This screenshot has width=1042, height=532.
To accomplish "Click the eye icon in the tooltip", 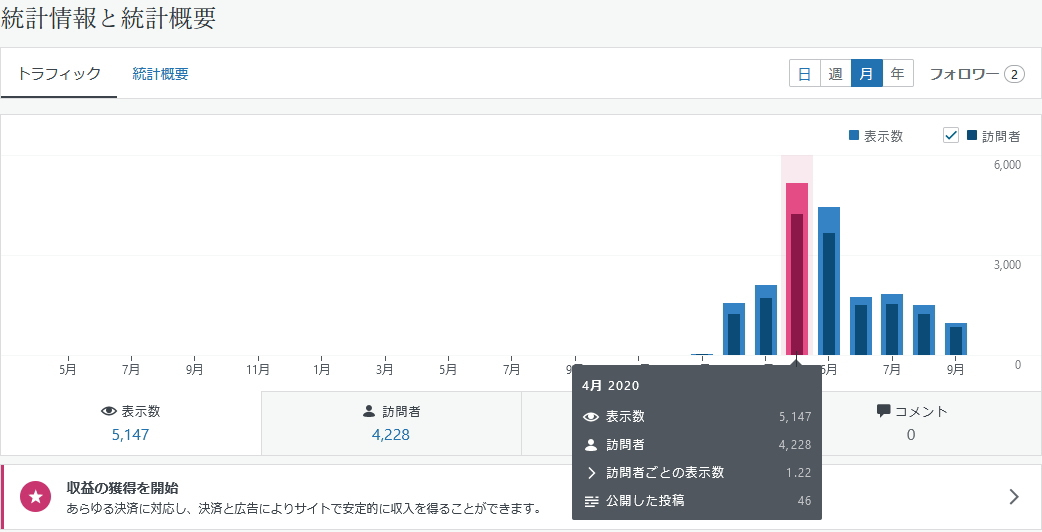I will tap(591, 417).
